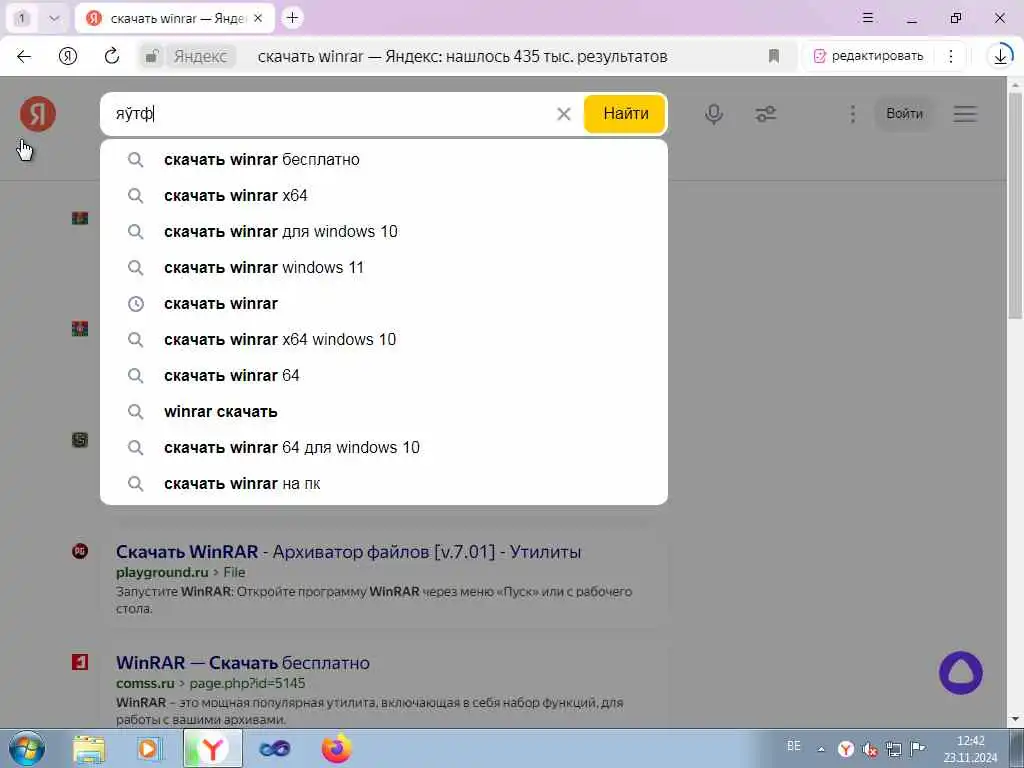The height and width of the screenshot is (768, 1024).
Task: Choose suggestion скачать winrar windows 11
Action: click(x=384, y=268)
